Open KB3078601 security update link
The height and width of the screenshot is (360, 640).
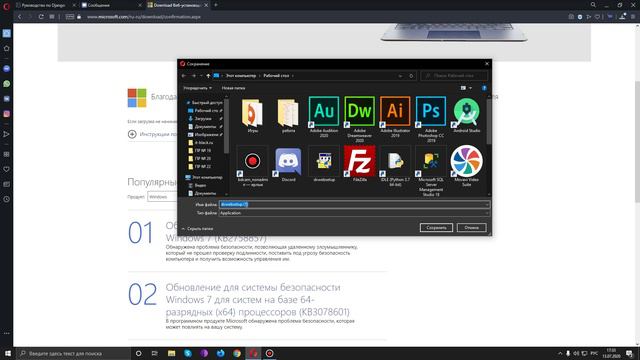[258, 300]
